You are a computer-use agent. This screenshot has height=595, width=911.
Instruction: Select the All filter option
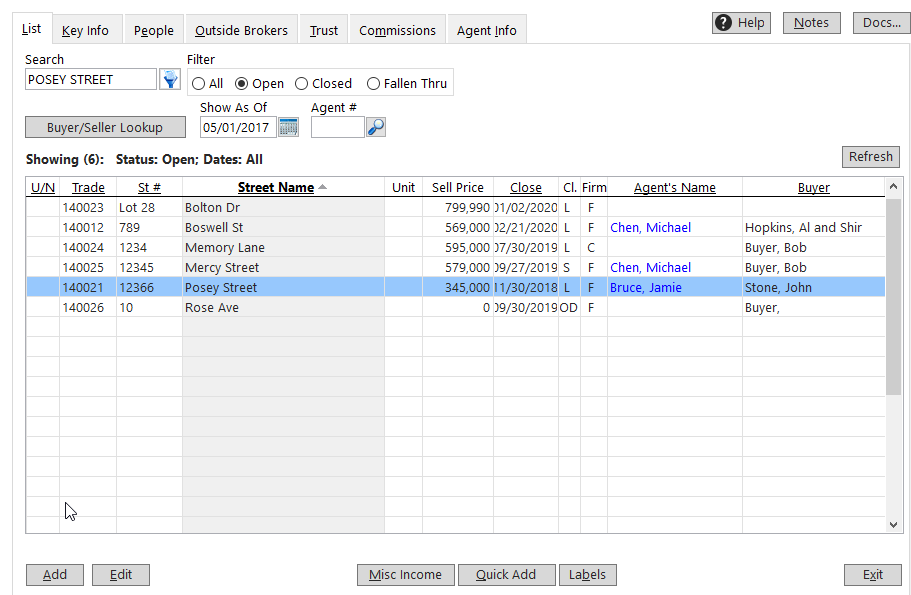click(x=199, y=83)
